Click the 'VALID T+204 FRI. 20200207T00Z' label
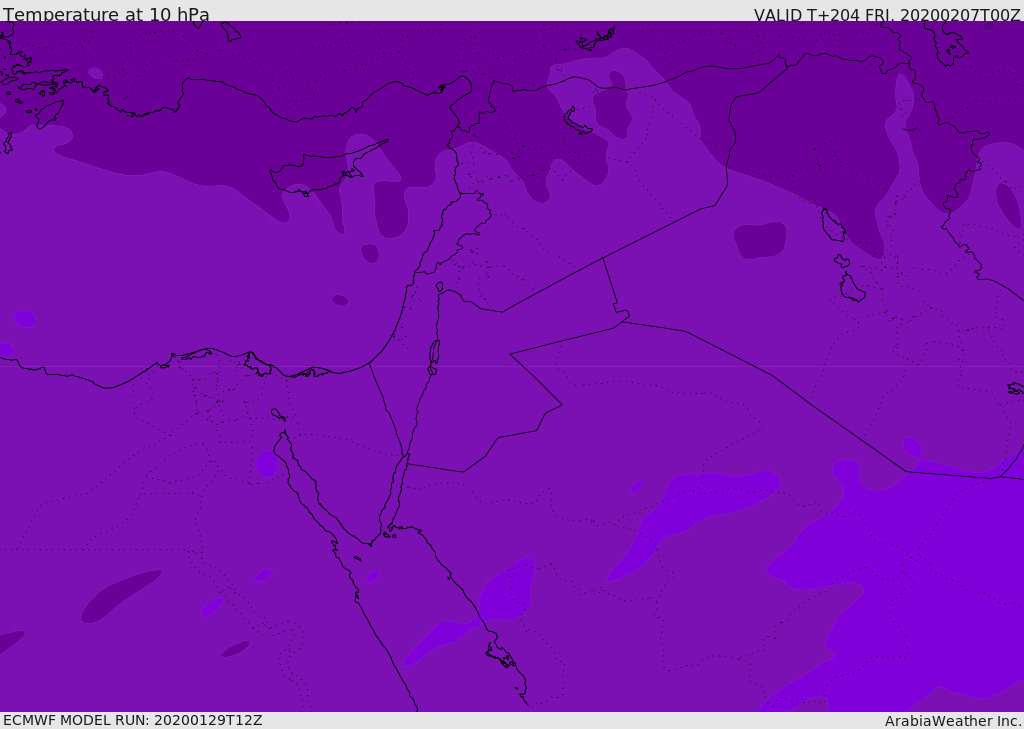The height and width of the screenshot is (729, 1024). tap(886, 14)
